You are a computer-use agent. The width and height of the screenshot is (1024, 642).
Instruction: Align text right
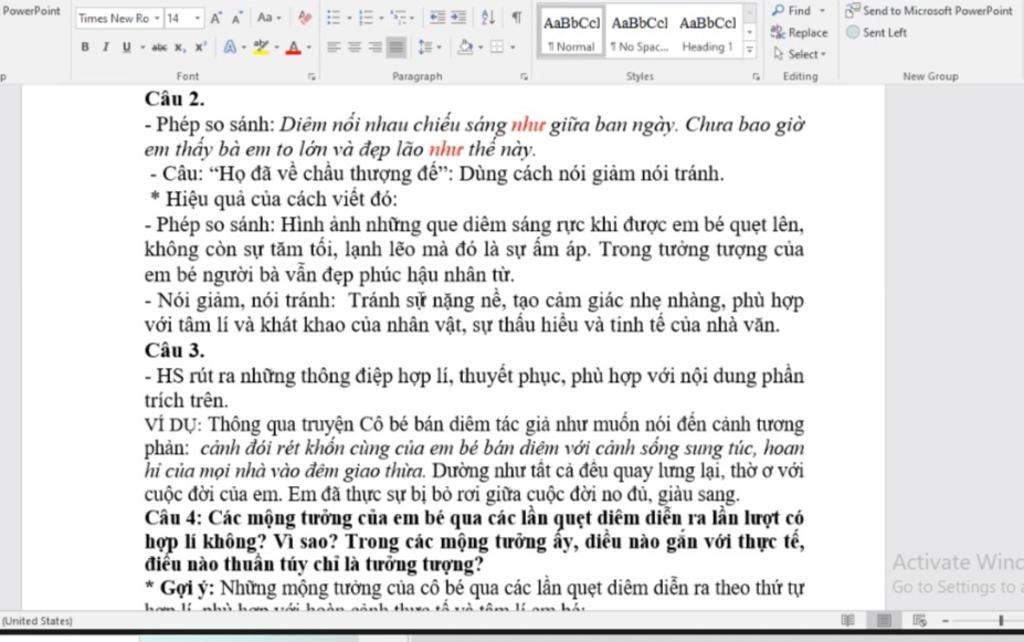(375, 47)
